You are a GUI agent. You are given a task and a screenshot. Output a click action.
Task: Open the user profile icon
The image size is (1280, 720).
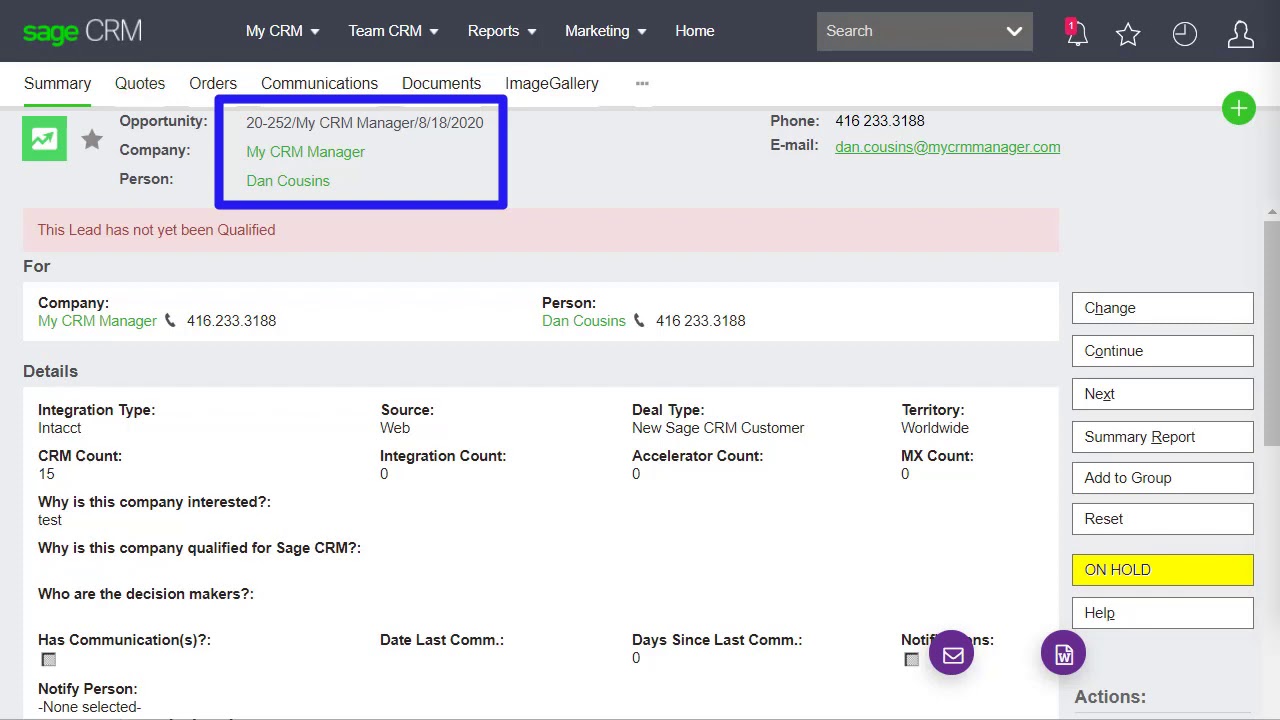pos(1240,34)
